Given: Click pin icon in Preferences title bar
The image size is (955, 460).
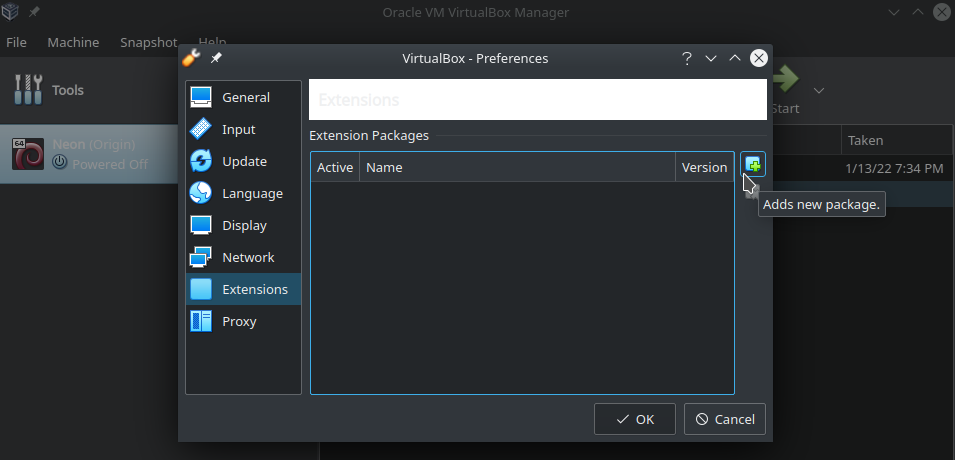Looking at the screenshot, I should tap(216, 58).
